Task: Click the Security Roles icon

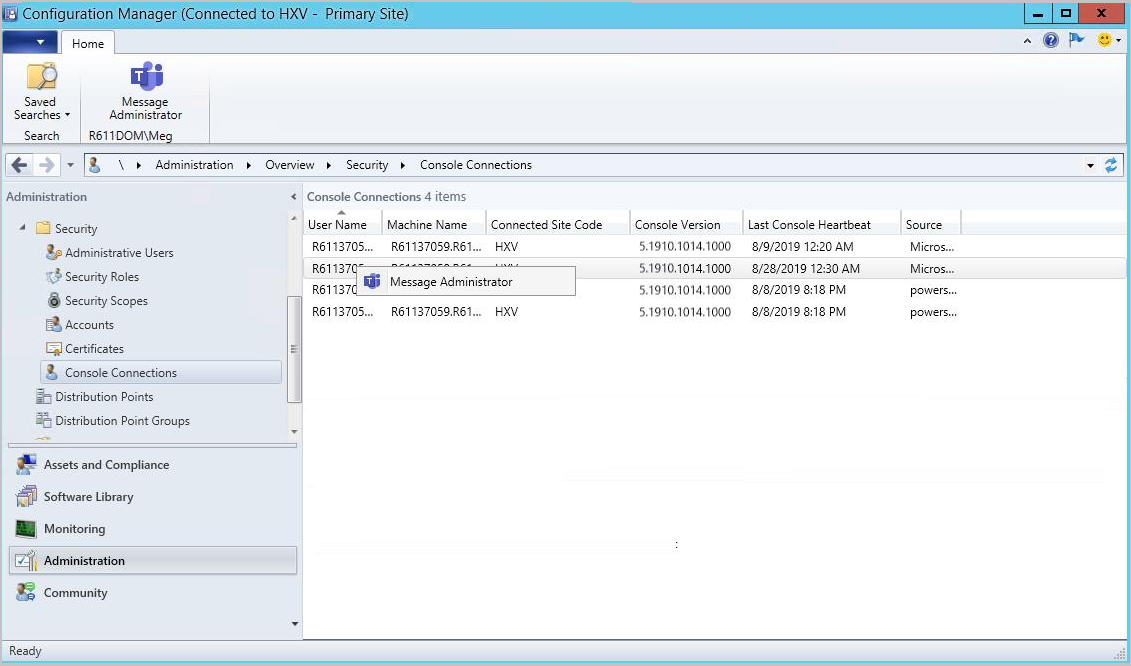Action: (53, 276)
